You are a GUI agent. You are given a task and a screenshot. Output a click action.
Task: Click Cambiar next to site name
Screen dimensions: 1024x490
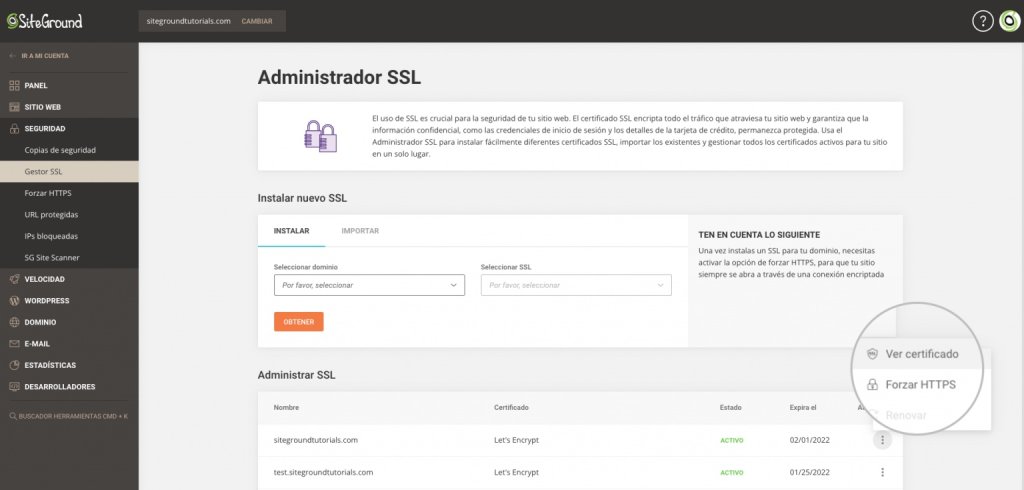257,21
